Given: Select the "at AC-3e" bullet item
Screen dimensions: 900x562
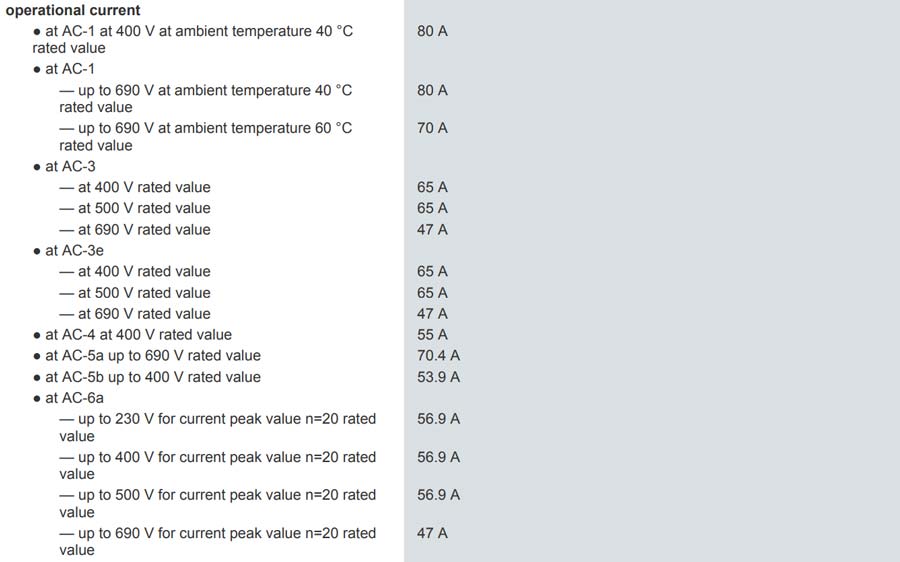Looking at the screenshot, I should coord(68,251).
